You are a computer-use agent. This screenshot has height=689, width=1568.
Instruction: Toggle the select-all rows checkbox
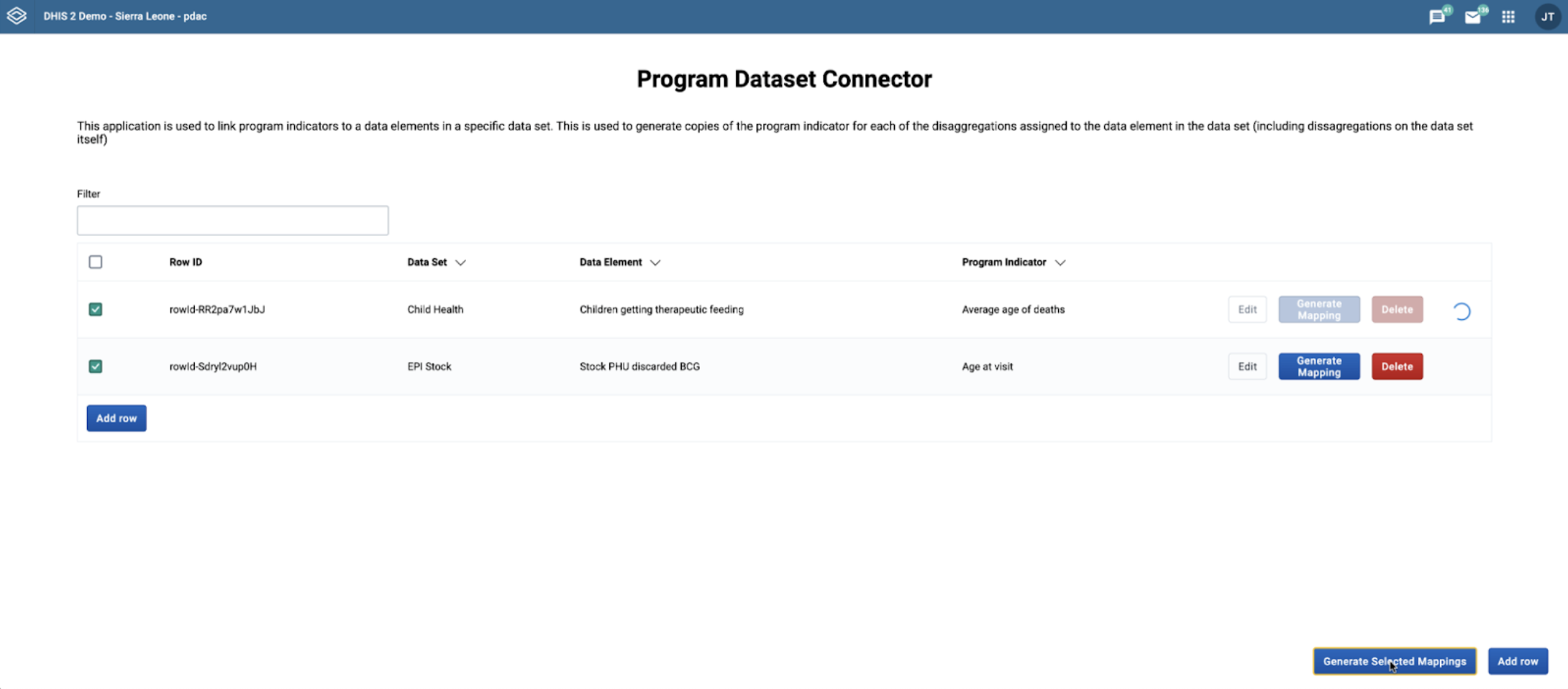(x=96, y=262)
